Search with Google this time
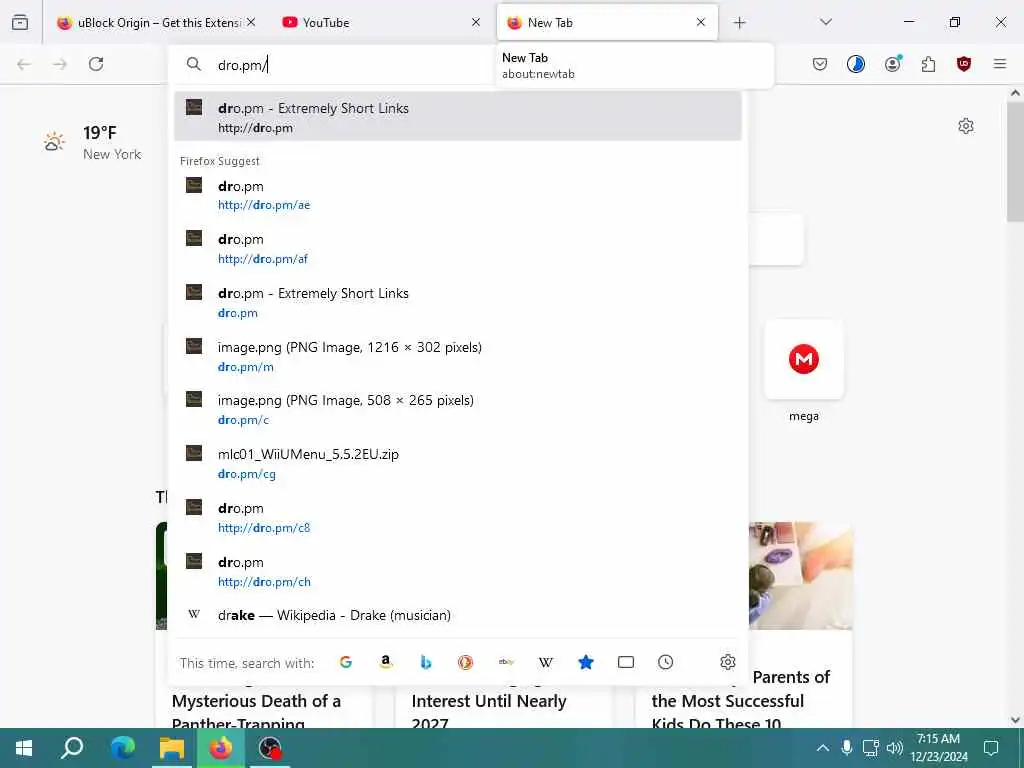This screenshot has width=1024, height=768. [x=345, y=662]
